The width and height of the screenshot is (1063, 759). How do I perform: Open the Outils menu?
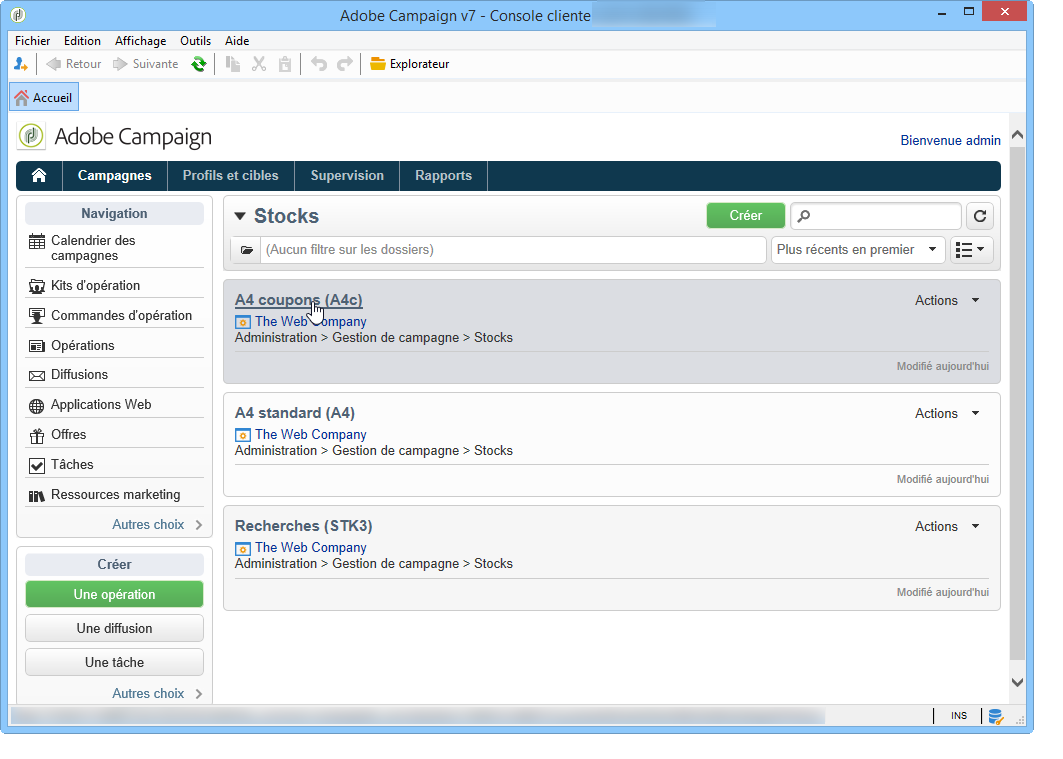point(195,41)
